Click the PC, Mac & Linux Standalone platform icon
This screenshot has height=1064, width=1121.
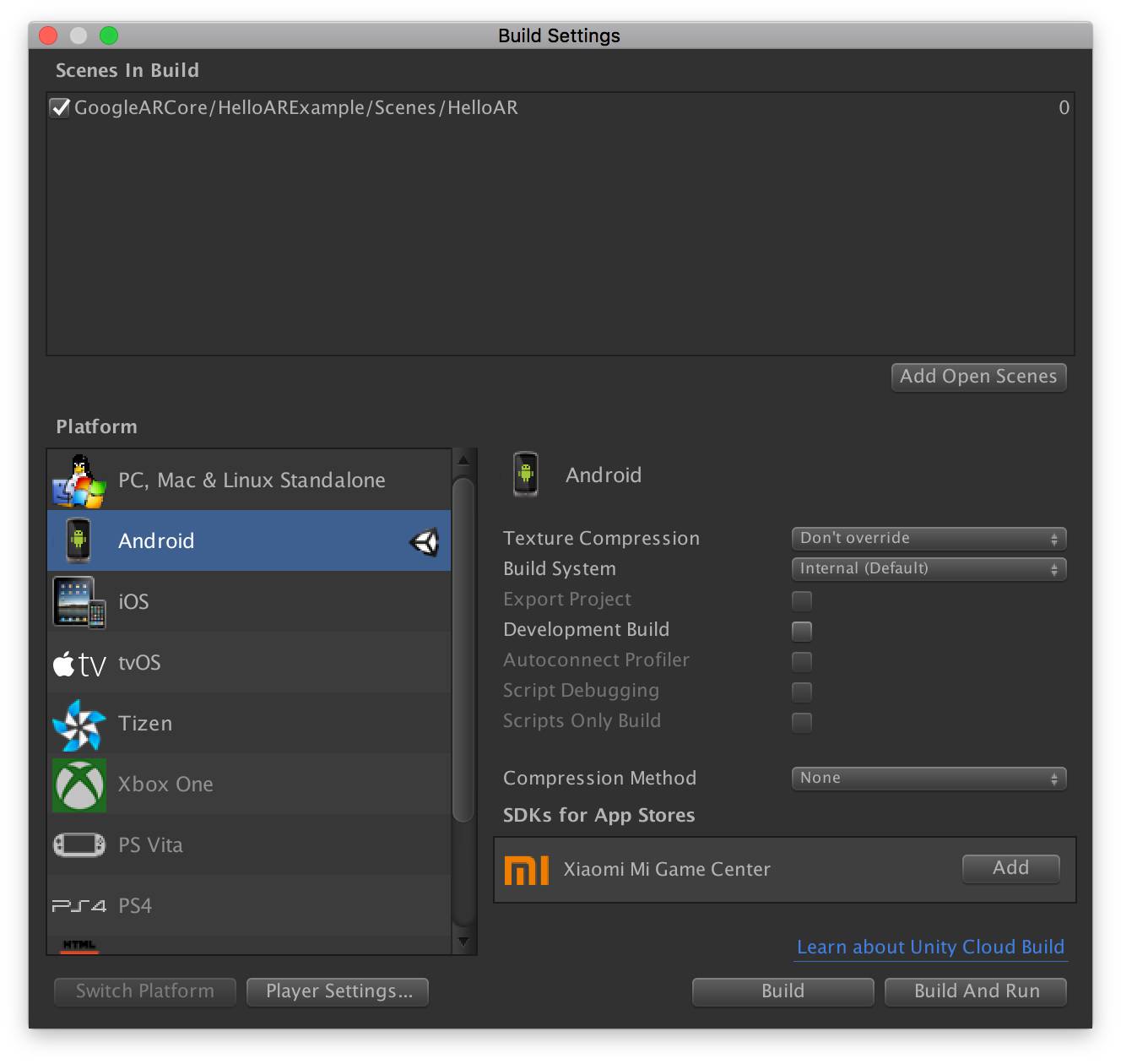click(79, 480)
